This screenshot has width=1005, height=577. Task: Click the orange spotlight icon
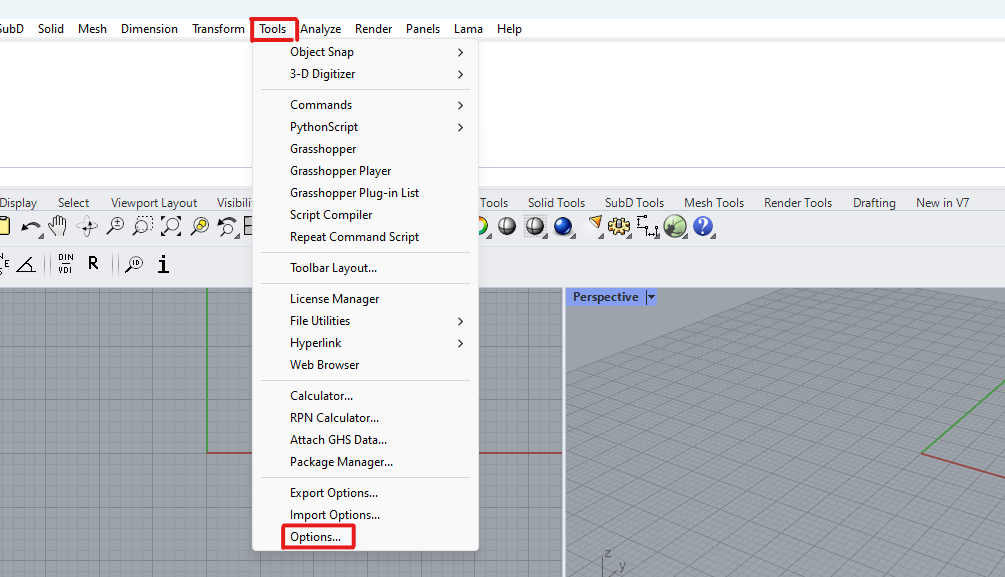tap(595, 224)
